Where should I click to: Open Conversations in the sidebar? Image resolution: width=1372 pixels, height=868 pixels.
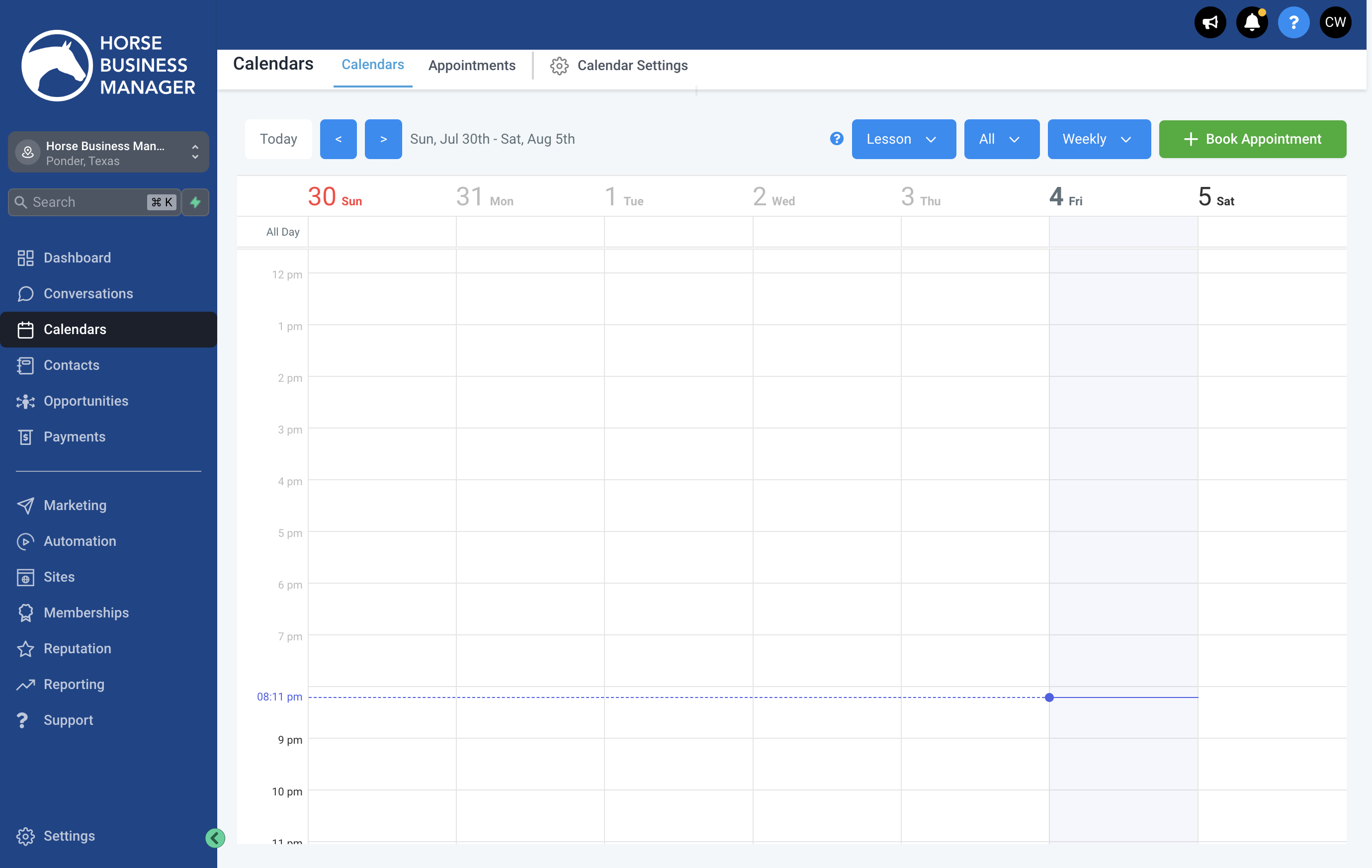[108, 293]
